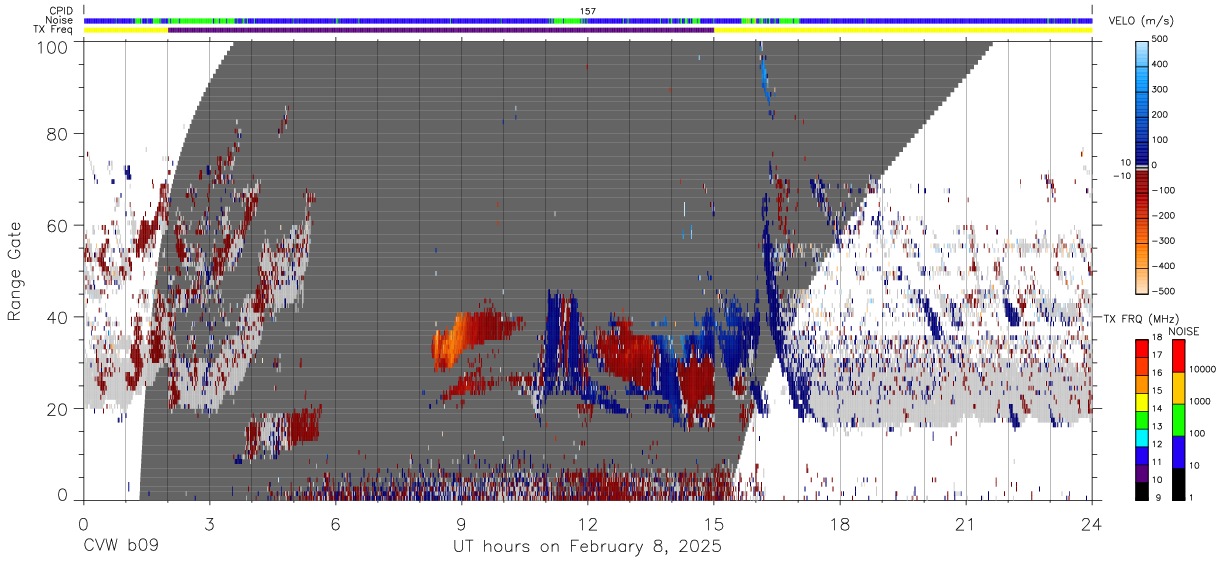The width and height of the screenshot is (1228, 567).
Task: Click the −500 tick on VELO colorbar
Action: pos(1165,291)
